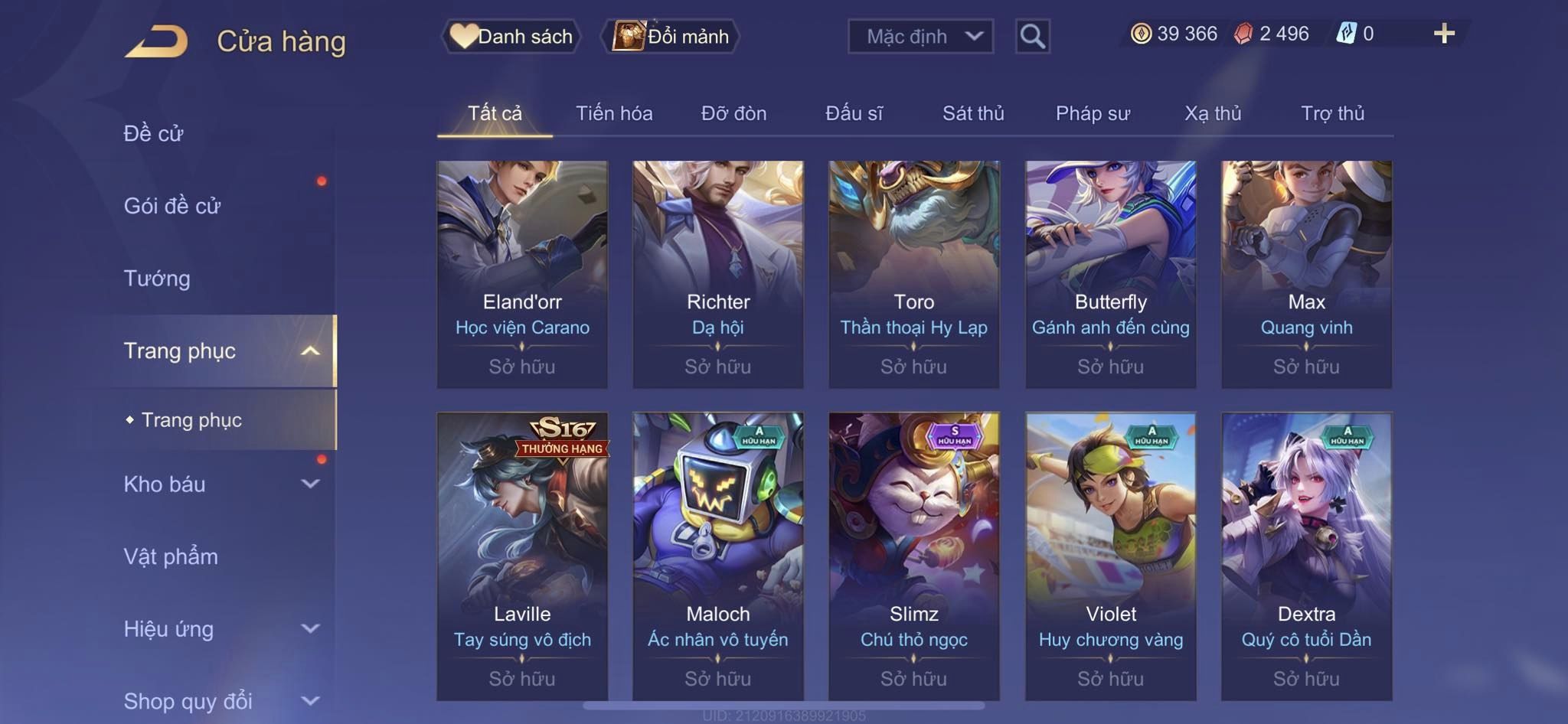Click the horizontal scrollbar at bottom
Screen dimensions: 1568x724
click(784, 706)
